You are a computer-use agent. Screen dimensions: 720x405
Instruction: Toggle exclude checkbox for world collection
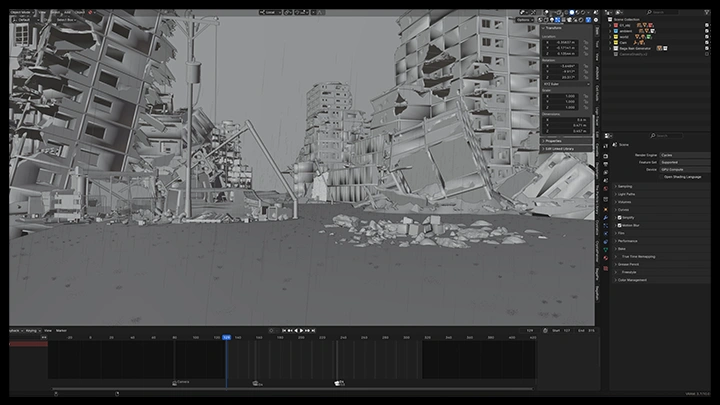click(x=707, y=37)
